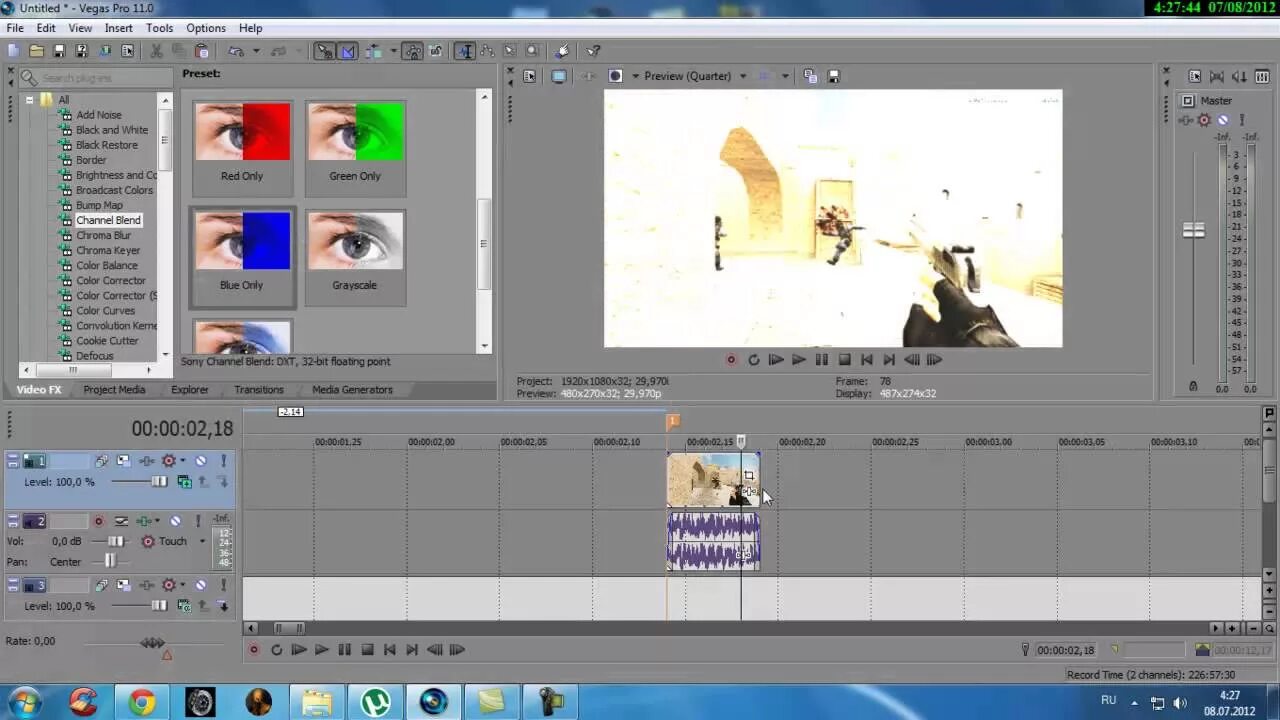Click the Undo arrow in the toolbar

(236, 51)
